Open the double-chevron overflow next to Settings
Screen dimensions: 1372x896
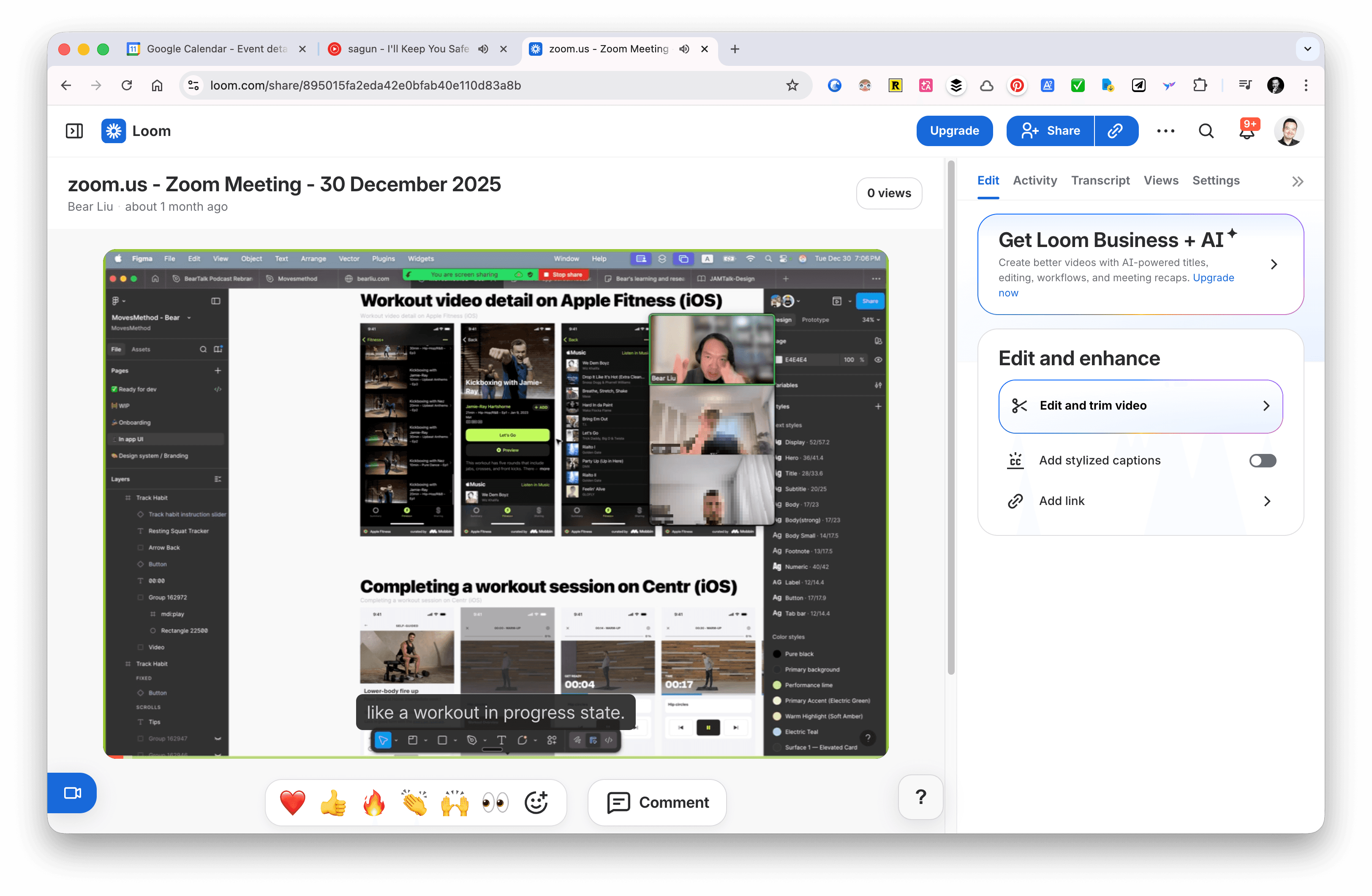coord(1298,181)
